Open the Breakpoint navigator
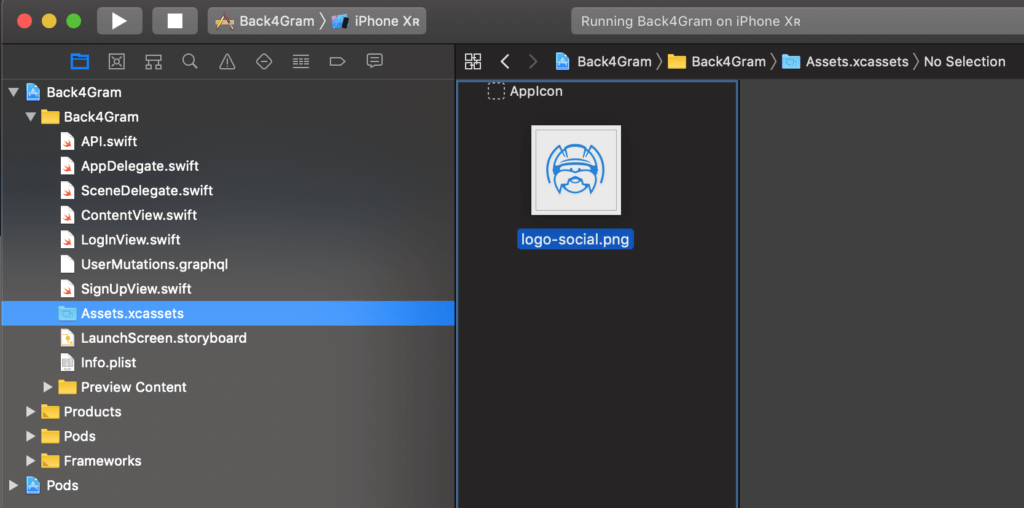Viewport: 1024px width, 508px height. click(337, 61)
